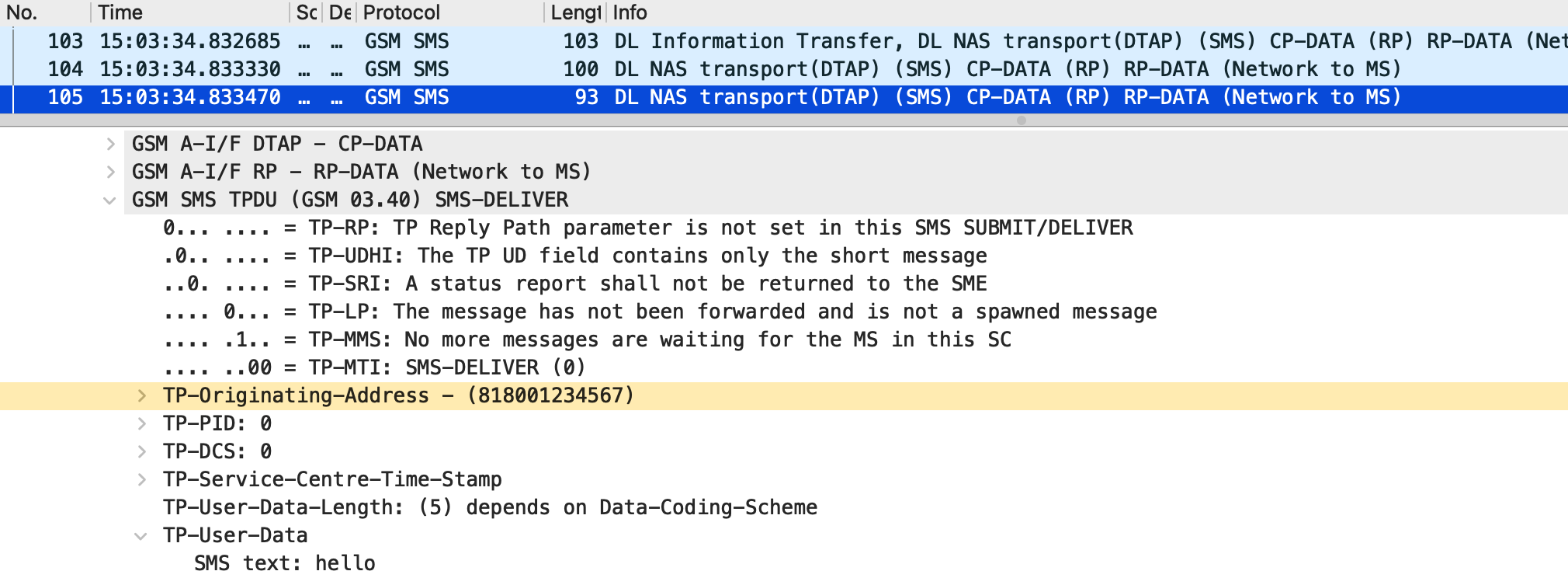The height and width of the screenshot is (578, 1568).
Task: Expand GSM A-I/F RP RP-DATA node
Action: click(x=111, y=172)
